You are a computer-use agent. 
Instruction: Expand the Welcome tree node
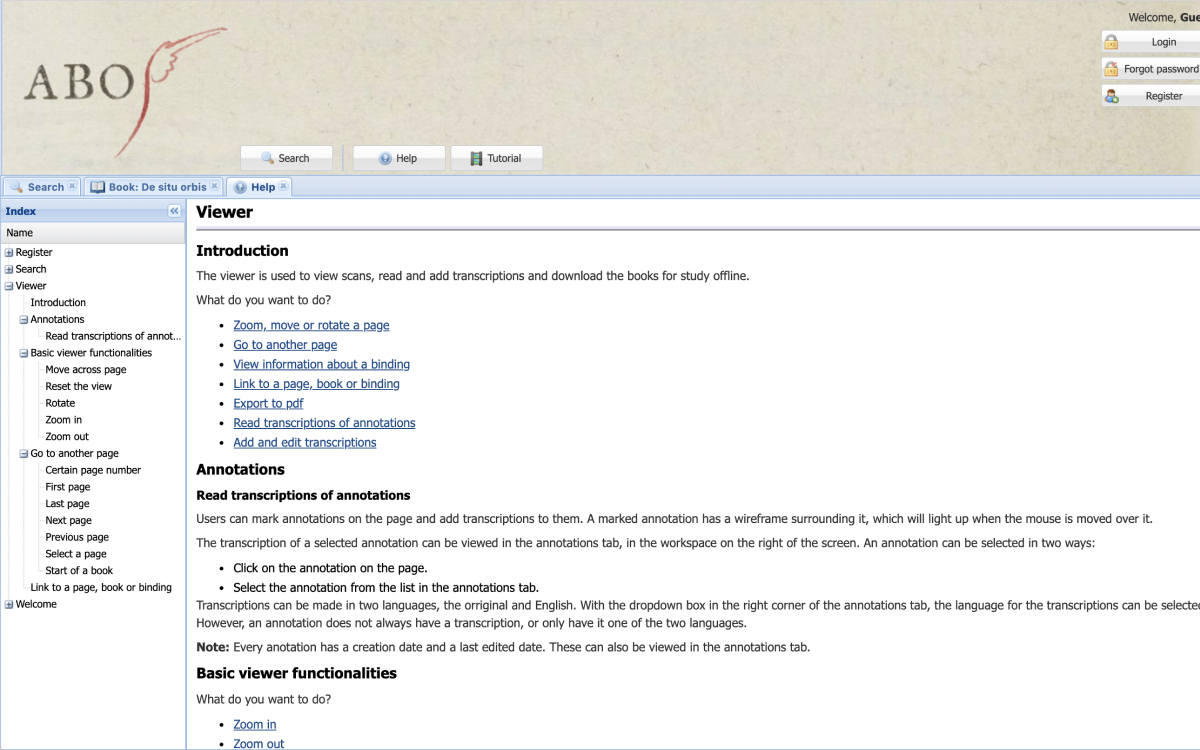9,605
